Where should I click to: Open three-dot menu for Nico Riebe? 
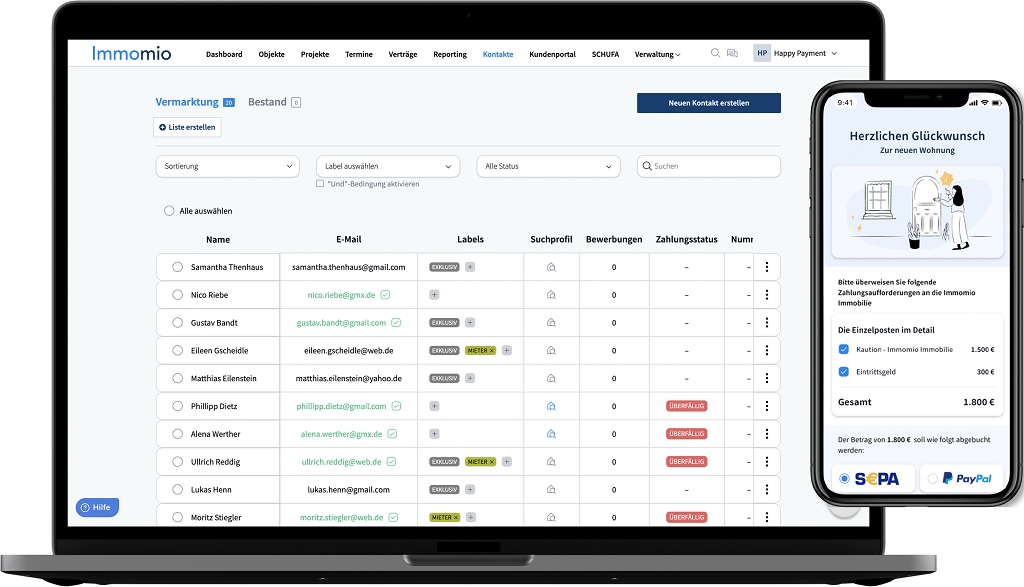click(767, 295)
